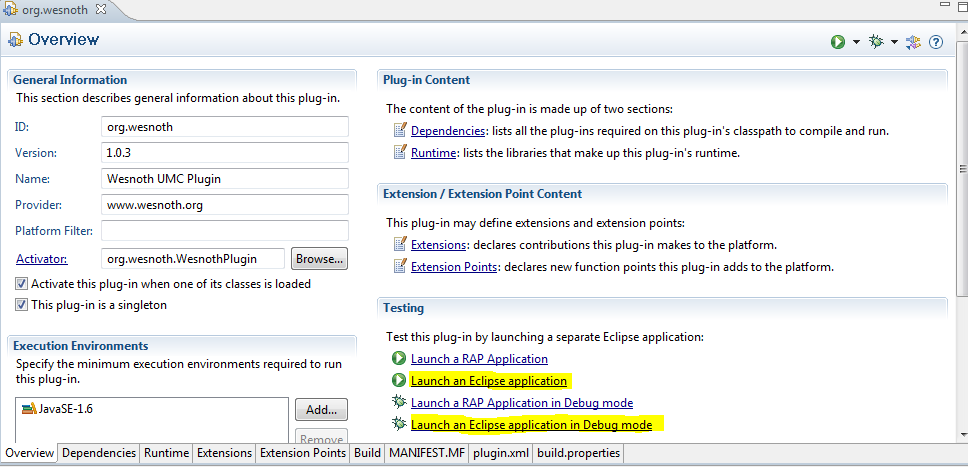Toggle Activate this plug-in when class loaded

click(x=22, y=284)
